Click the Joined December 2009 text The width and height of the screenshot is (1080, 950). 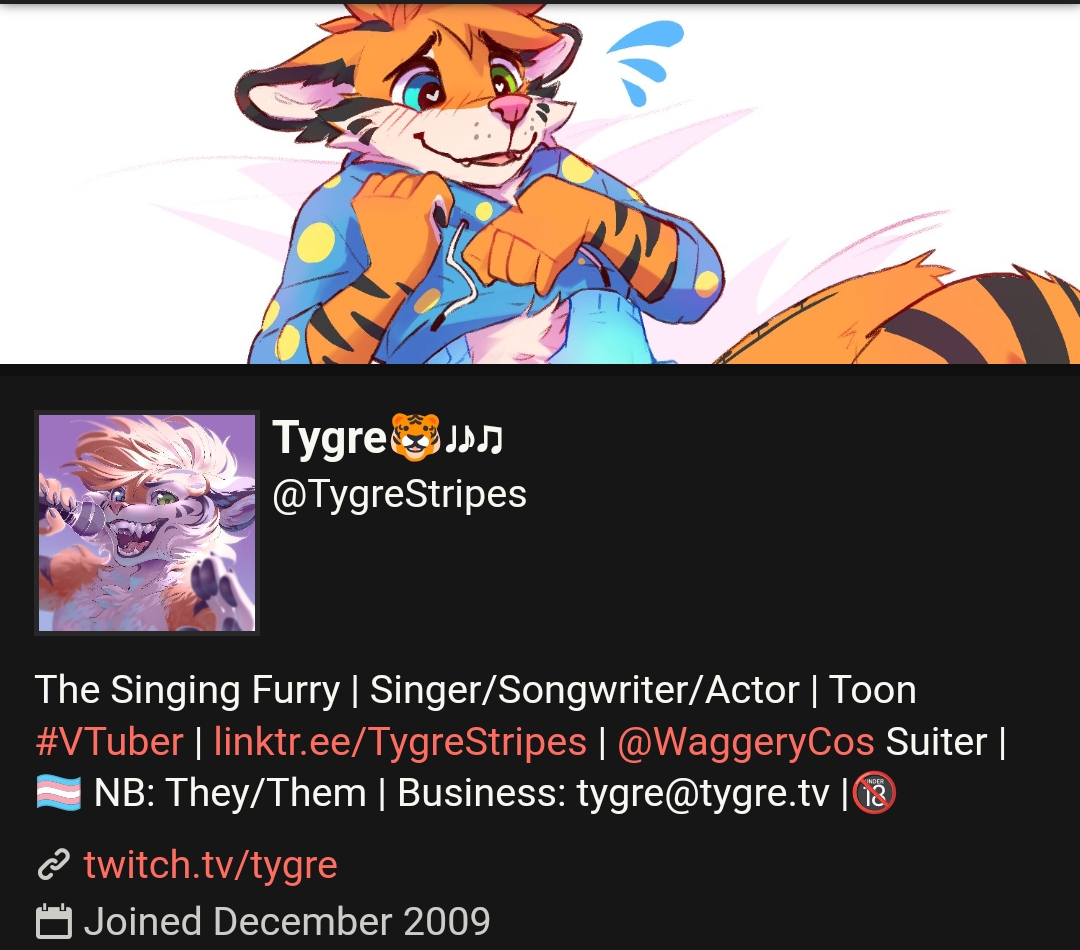287,921
